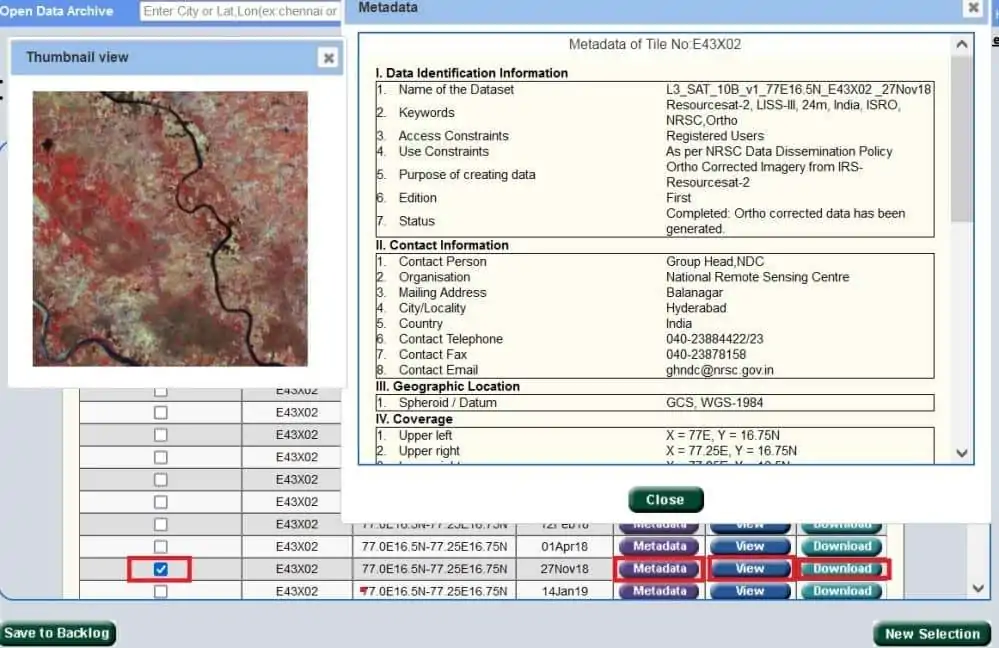Open Metadata for the 01Apr18 tile
Viewport: 999px width, 648px height.
[658, 546]
